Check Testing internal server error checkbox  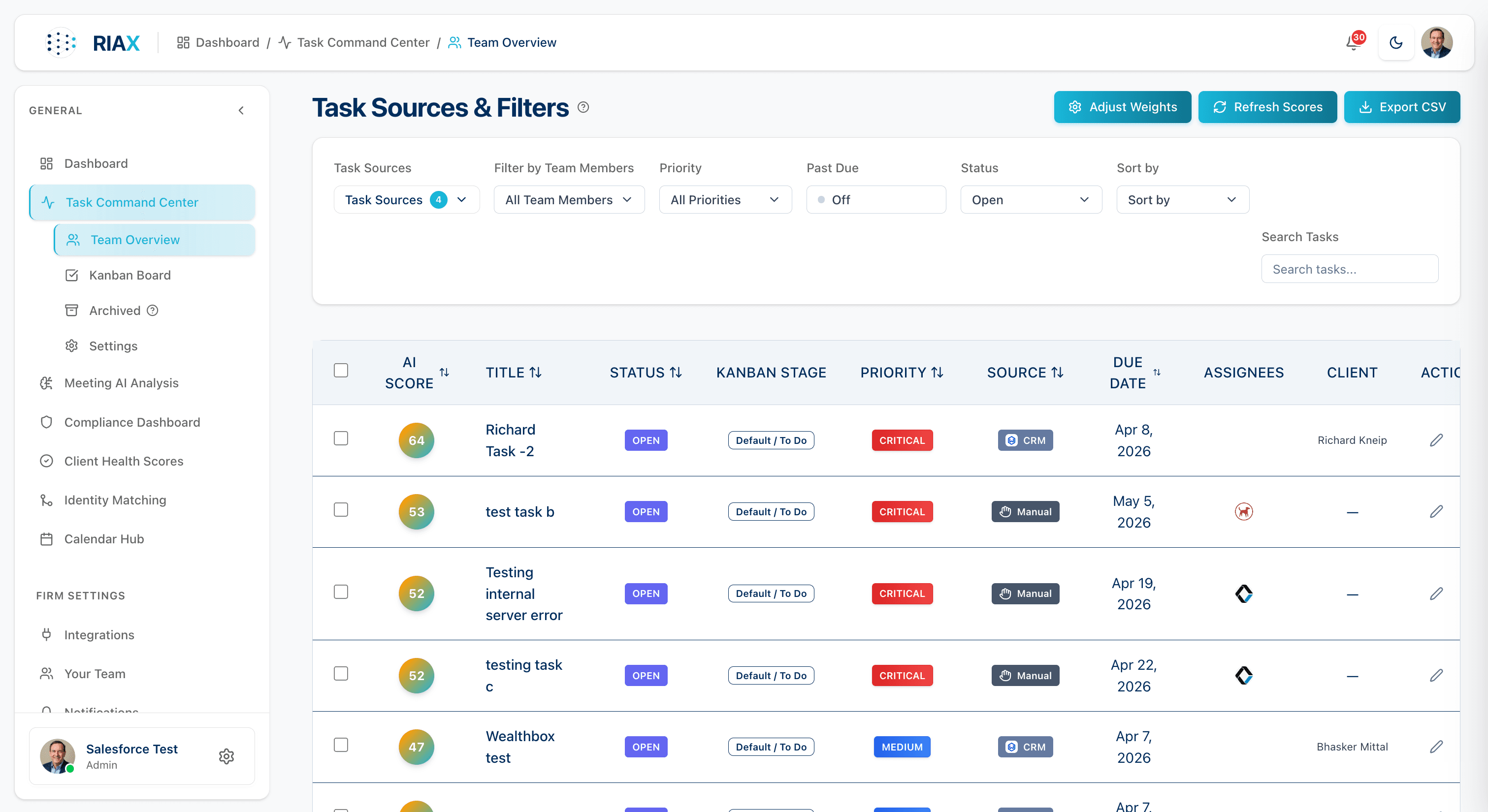341,592
